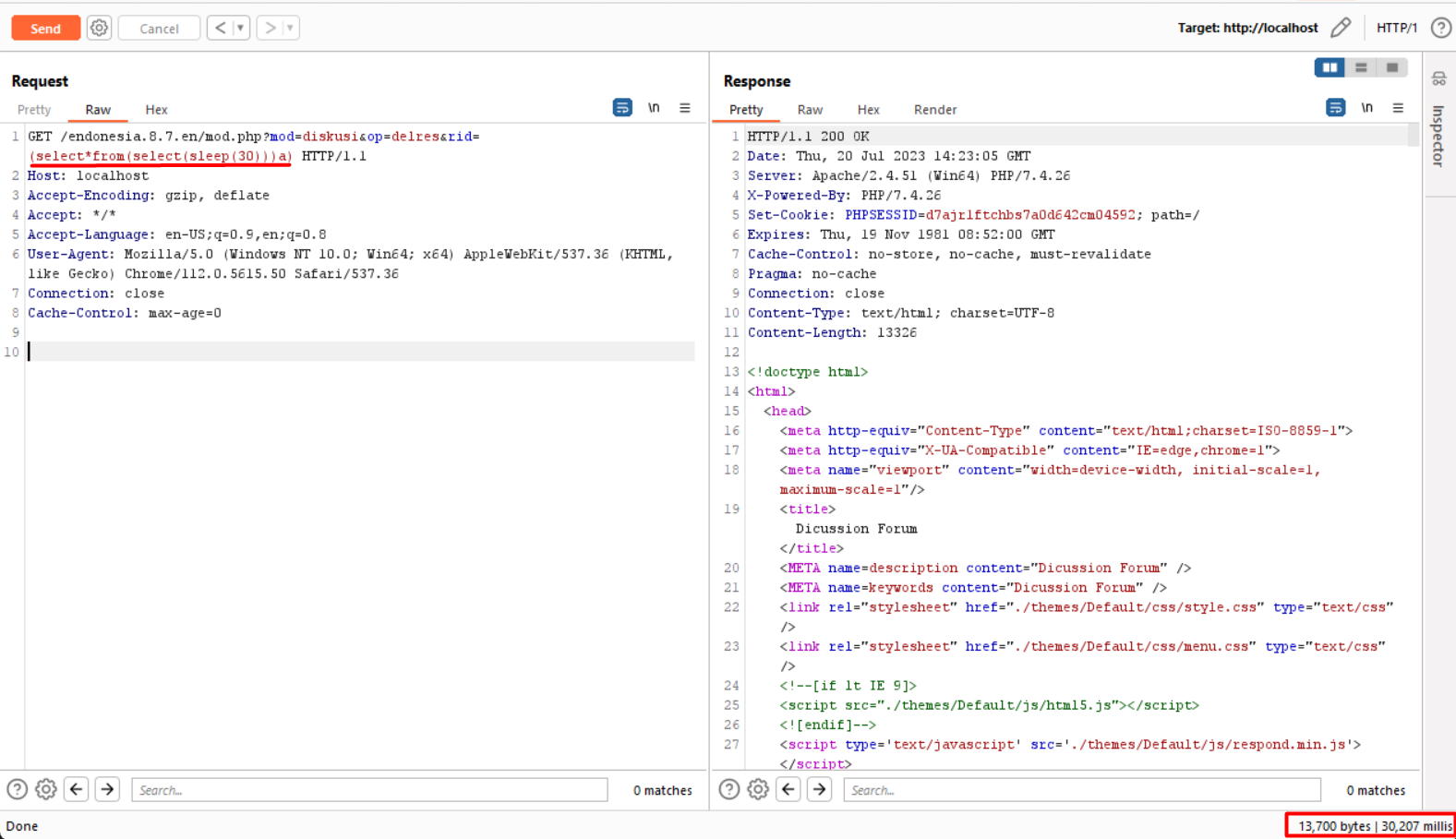Jump to next match in Request search
This screenshot has width=1456, height=839.
tap(107, 789)
